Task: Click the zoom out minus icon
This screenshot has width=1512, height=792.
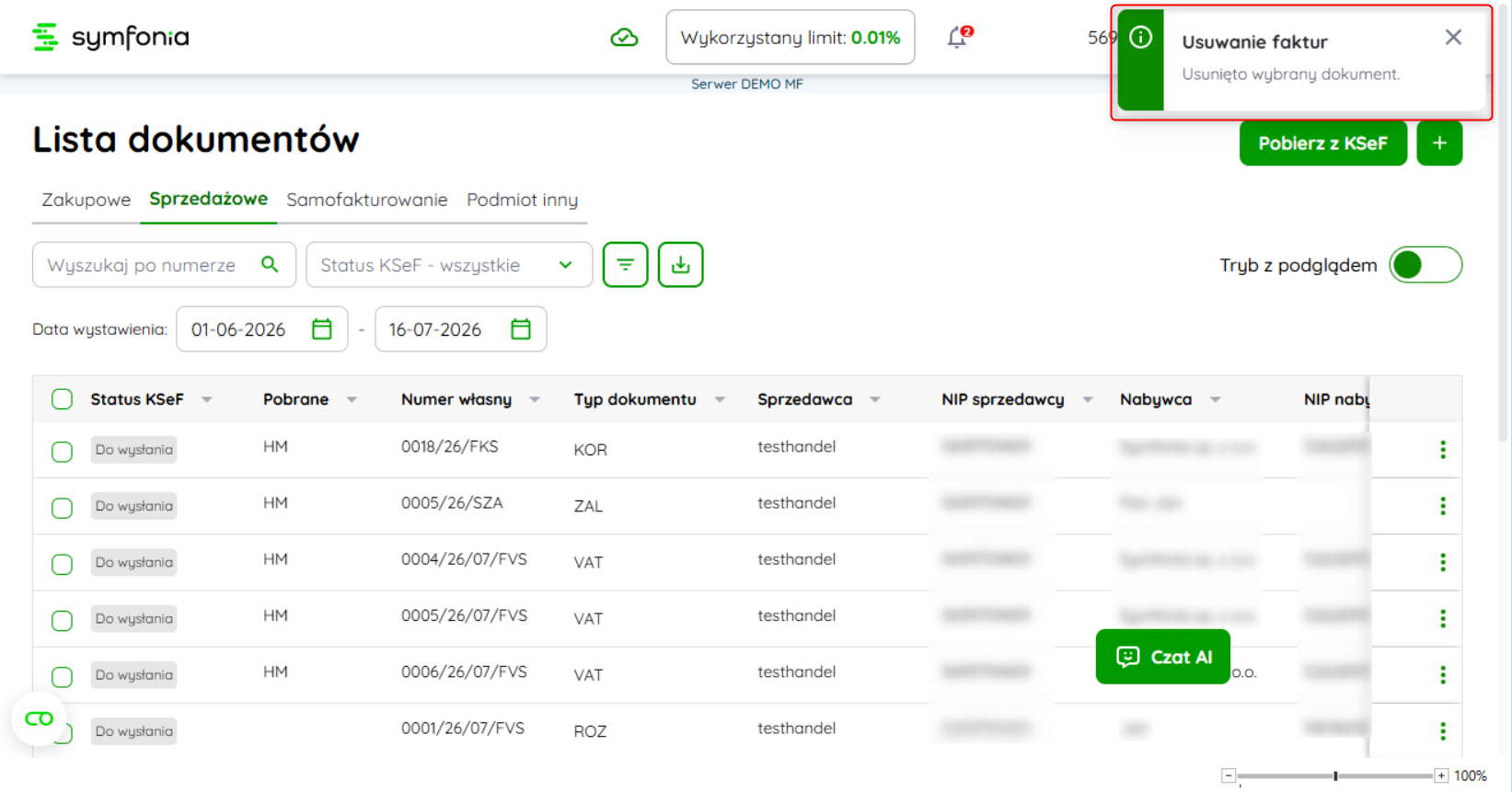Action: click(x=1229, y=775)
